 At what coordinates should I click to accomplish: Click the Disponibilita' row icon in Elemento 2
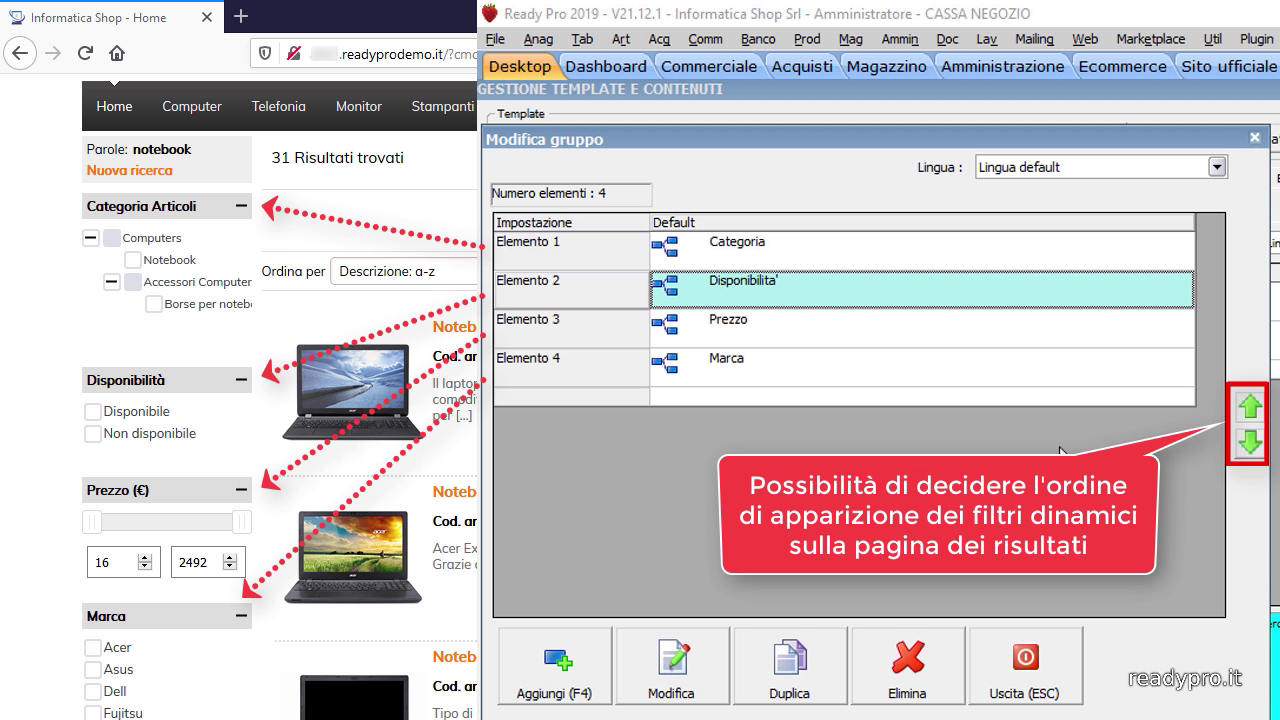(665, 285)
